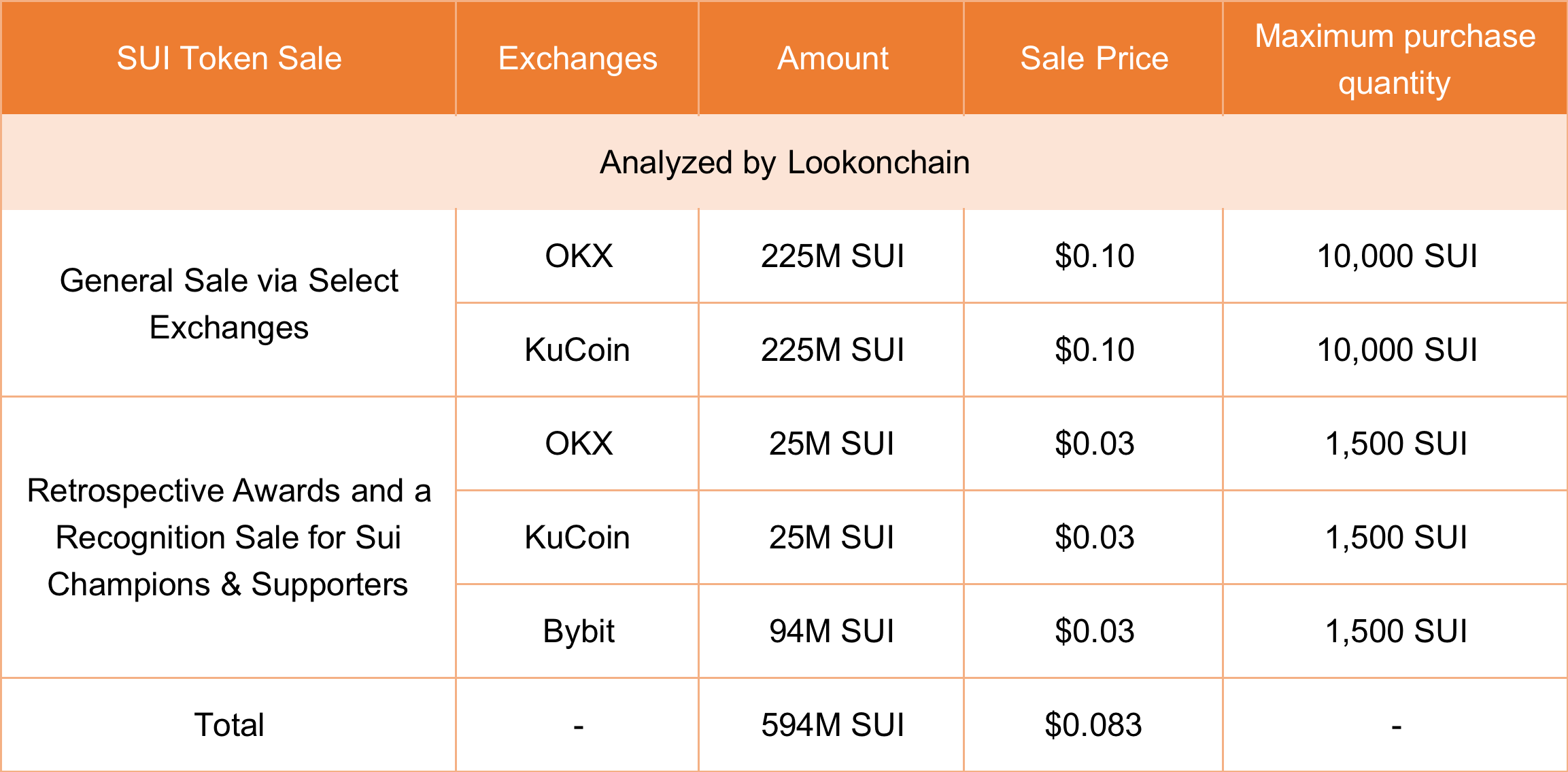Viewport: 1568px width, 772px height.
Task: Click the Analyzed by Lookonchain banner
Action: point(784,162)
